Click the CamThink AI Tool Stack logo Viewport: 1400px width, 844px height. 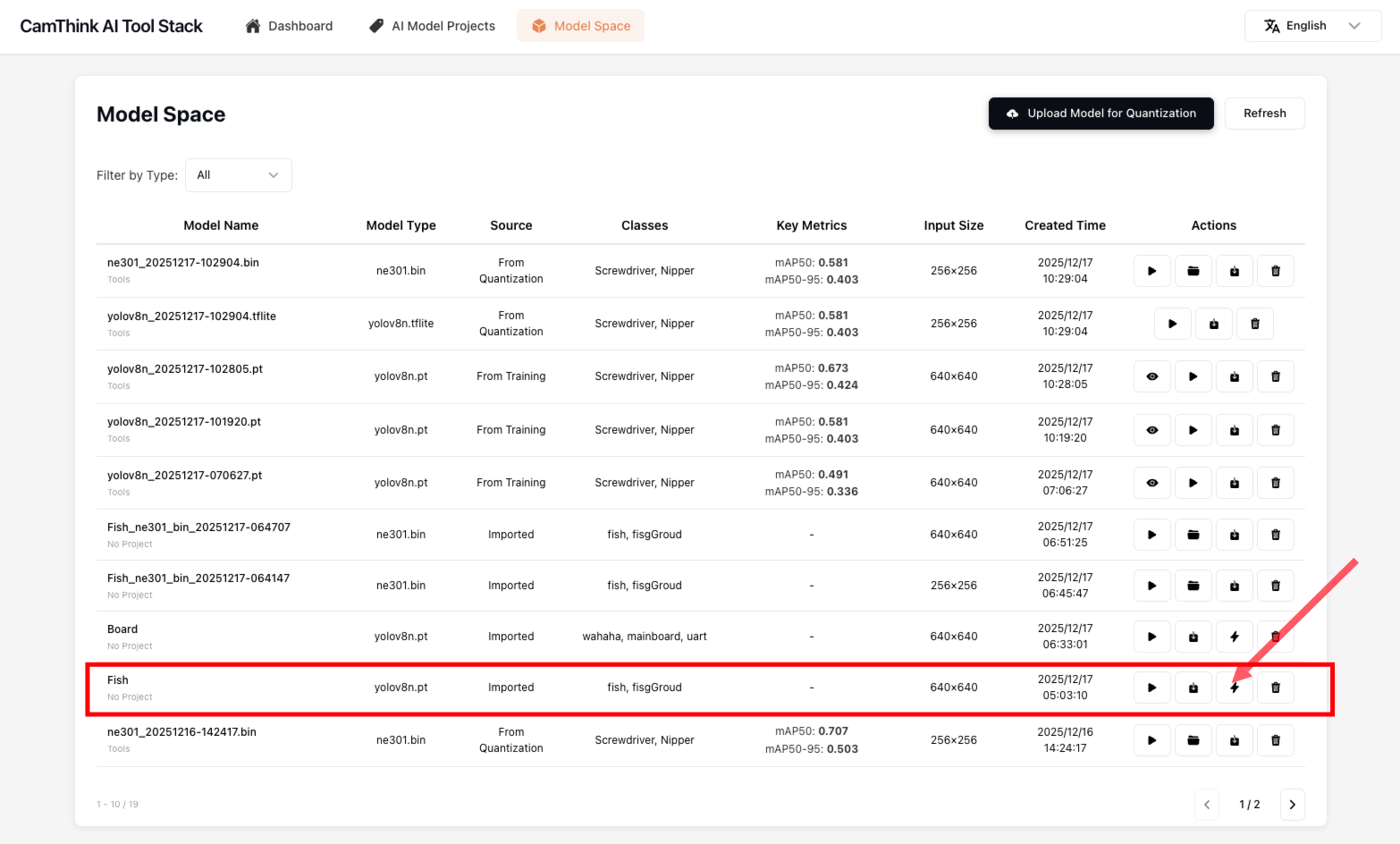(112, 26)
